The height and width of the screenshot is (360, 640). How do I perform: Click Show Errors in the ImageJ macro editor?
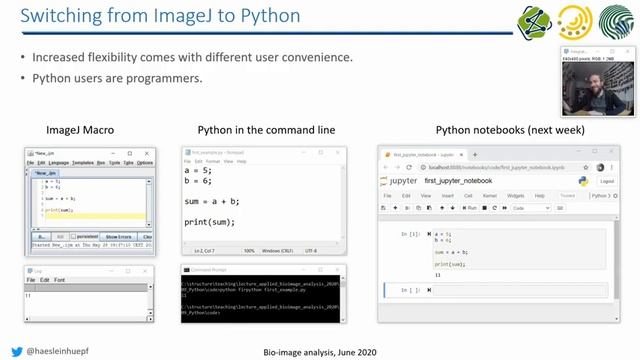click(118, 237)
